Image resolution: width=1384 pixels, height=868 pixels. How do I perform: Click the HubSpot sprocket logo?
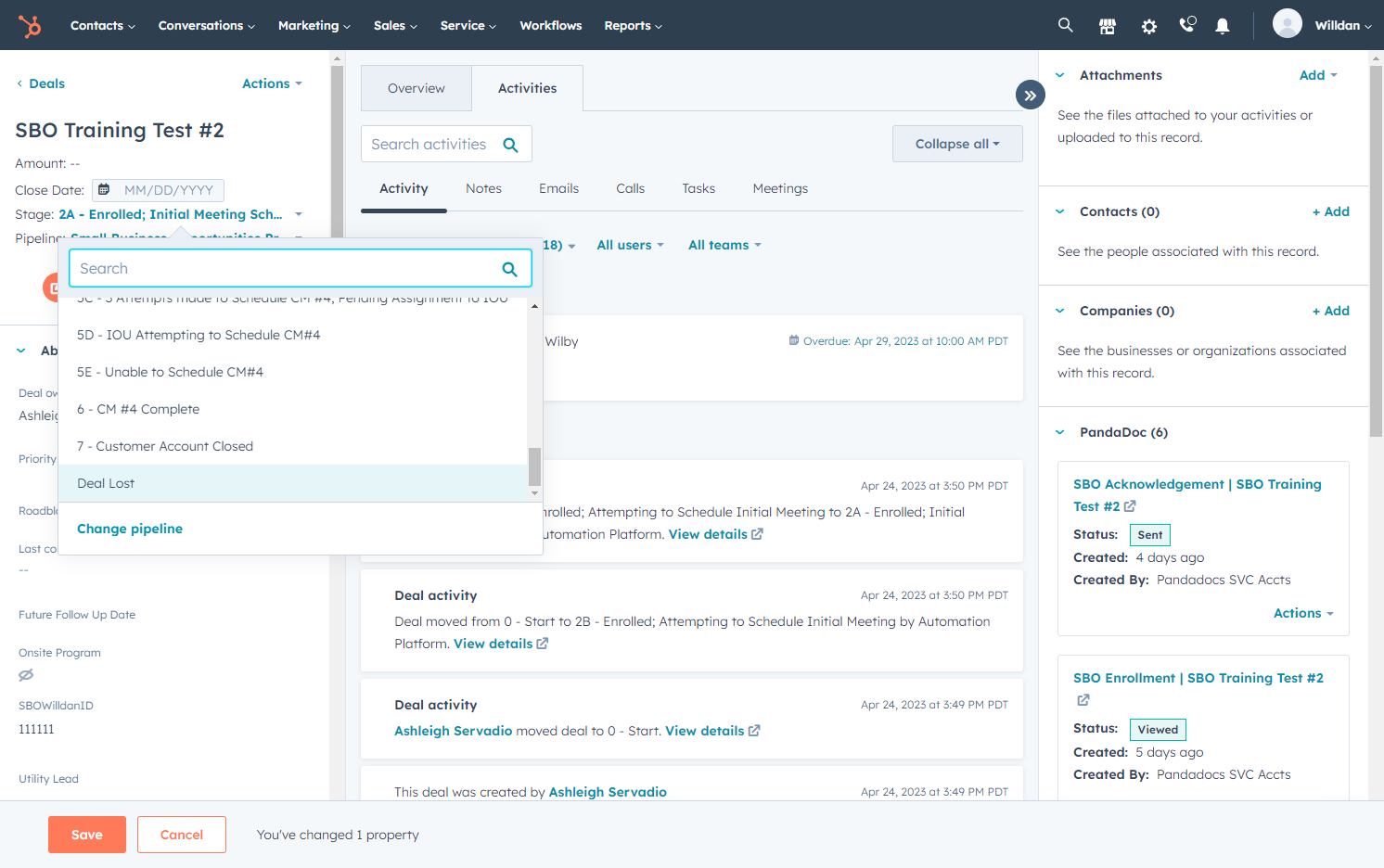pyautogui.click(x=30, y=26)
